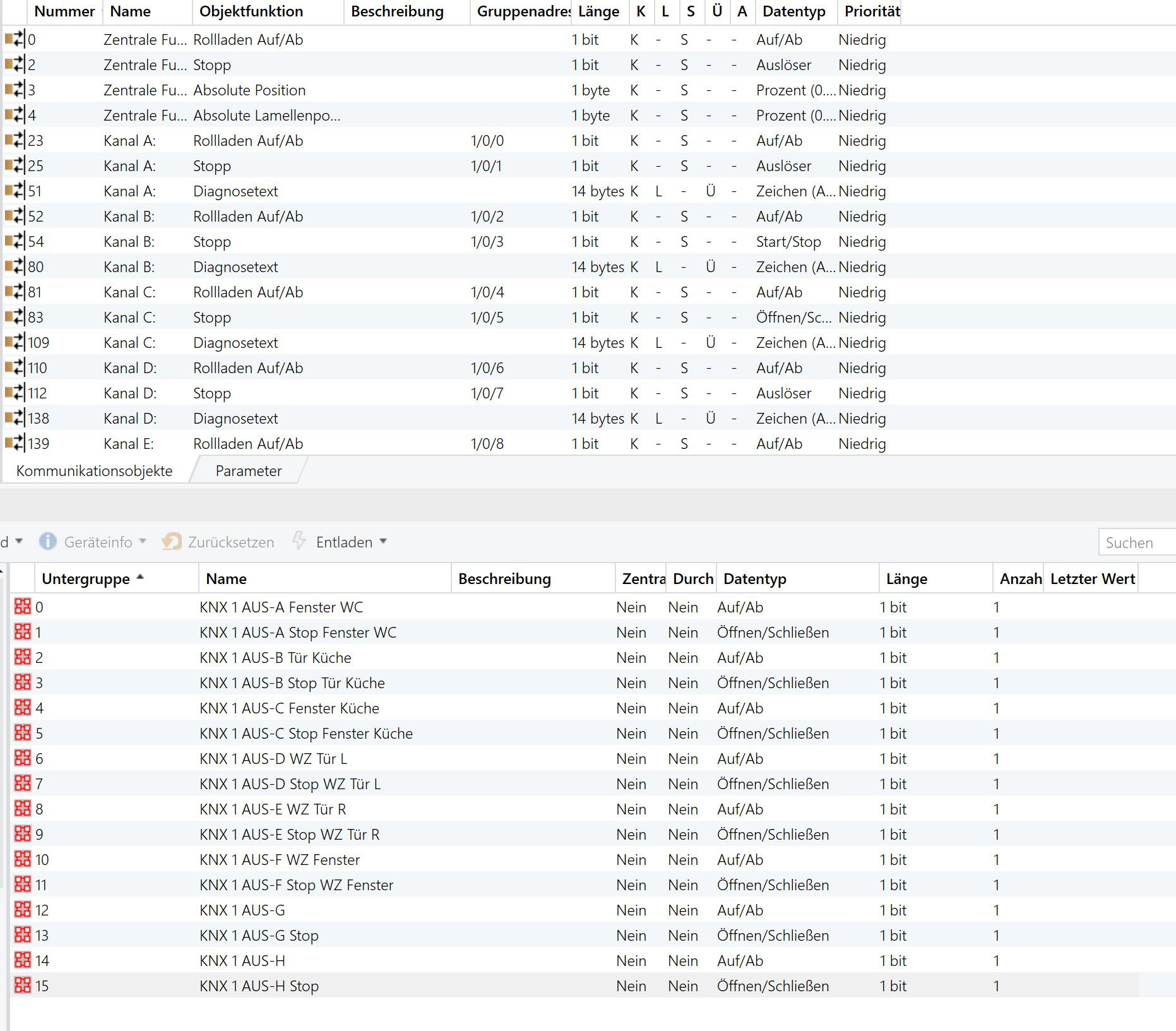Switch to the Parameter tab
The width and height of the screenshot is (1176, 1031).
pyautogui.click(x=249, y=471)
